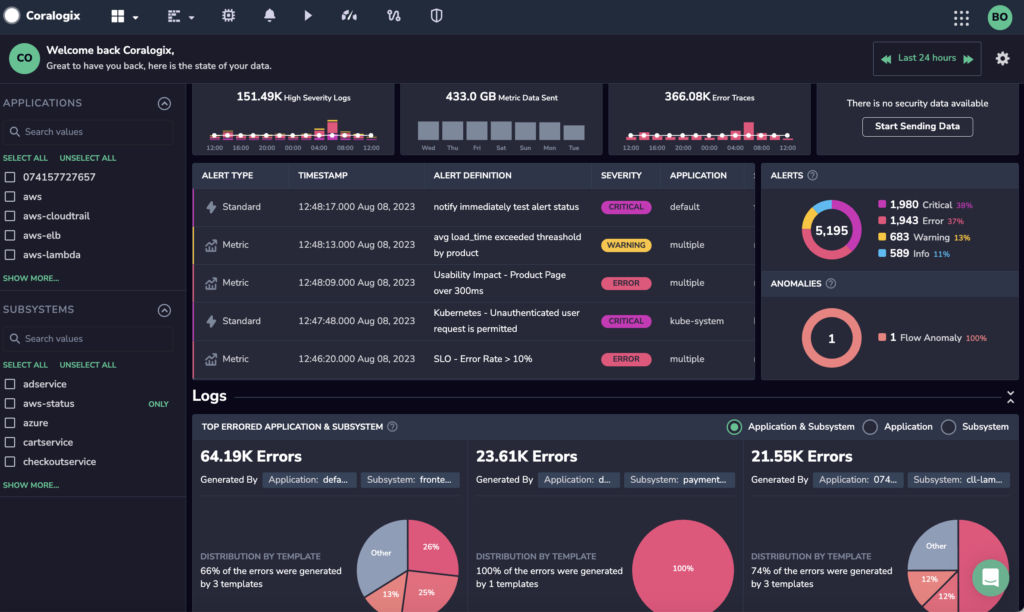Open the nine-dot apps grid icon
Screen dimensions: 1024x612
click(961, 18)
